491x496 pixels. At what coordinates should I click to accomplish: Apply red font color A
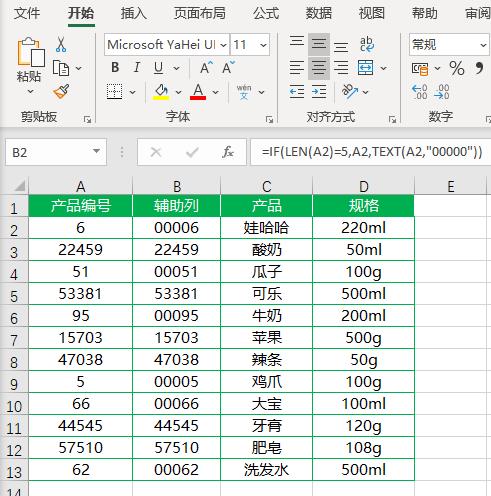pyautogui.click(x=198, y=92)
